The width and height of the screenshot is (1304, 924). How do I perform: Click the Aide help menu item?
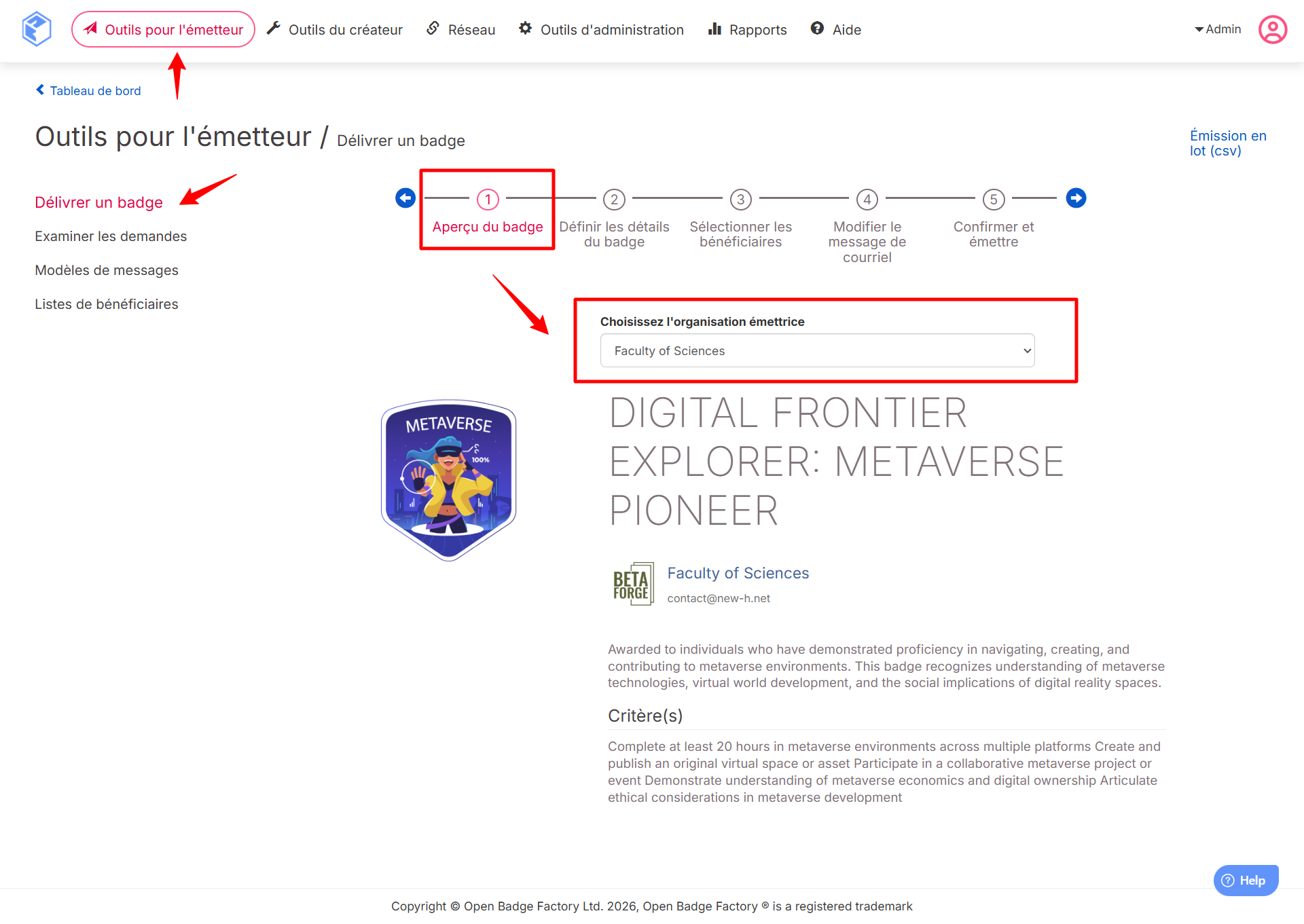(836, 29)
